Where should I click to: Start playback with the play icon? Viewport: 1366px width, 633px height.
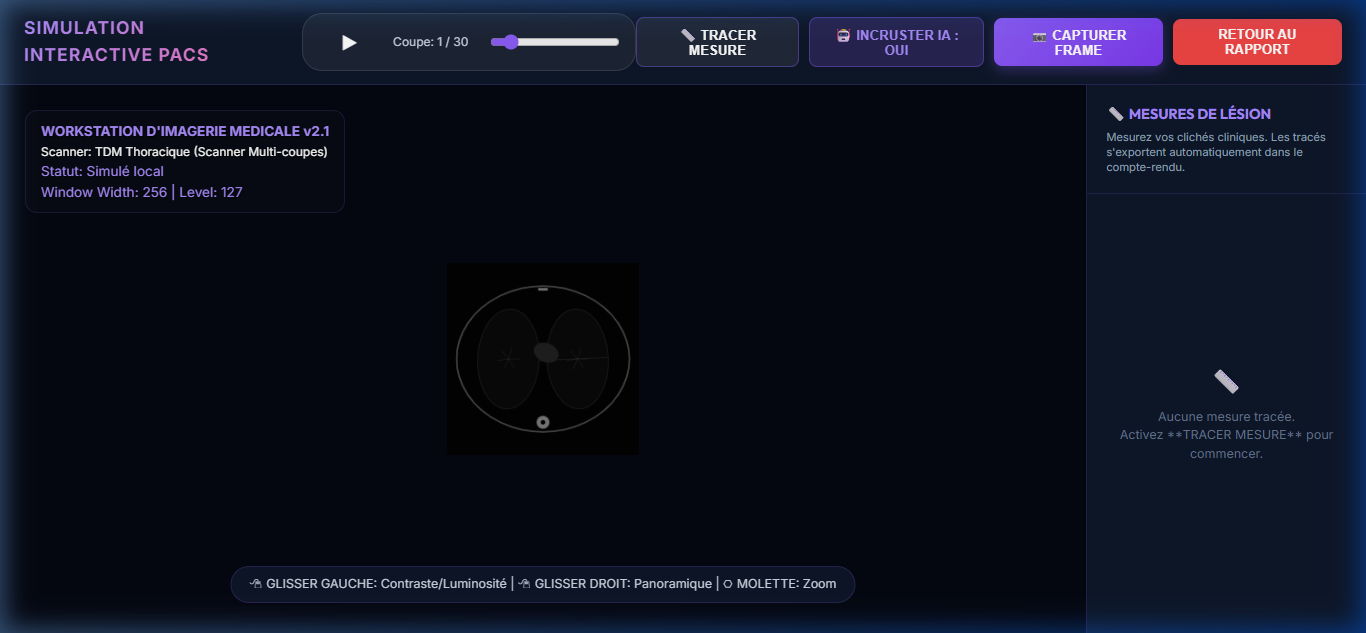349,42
